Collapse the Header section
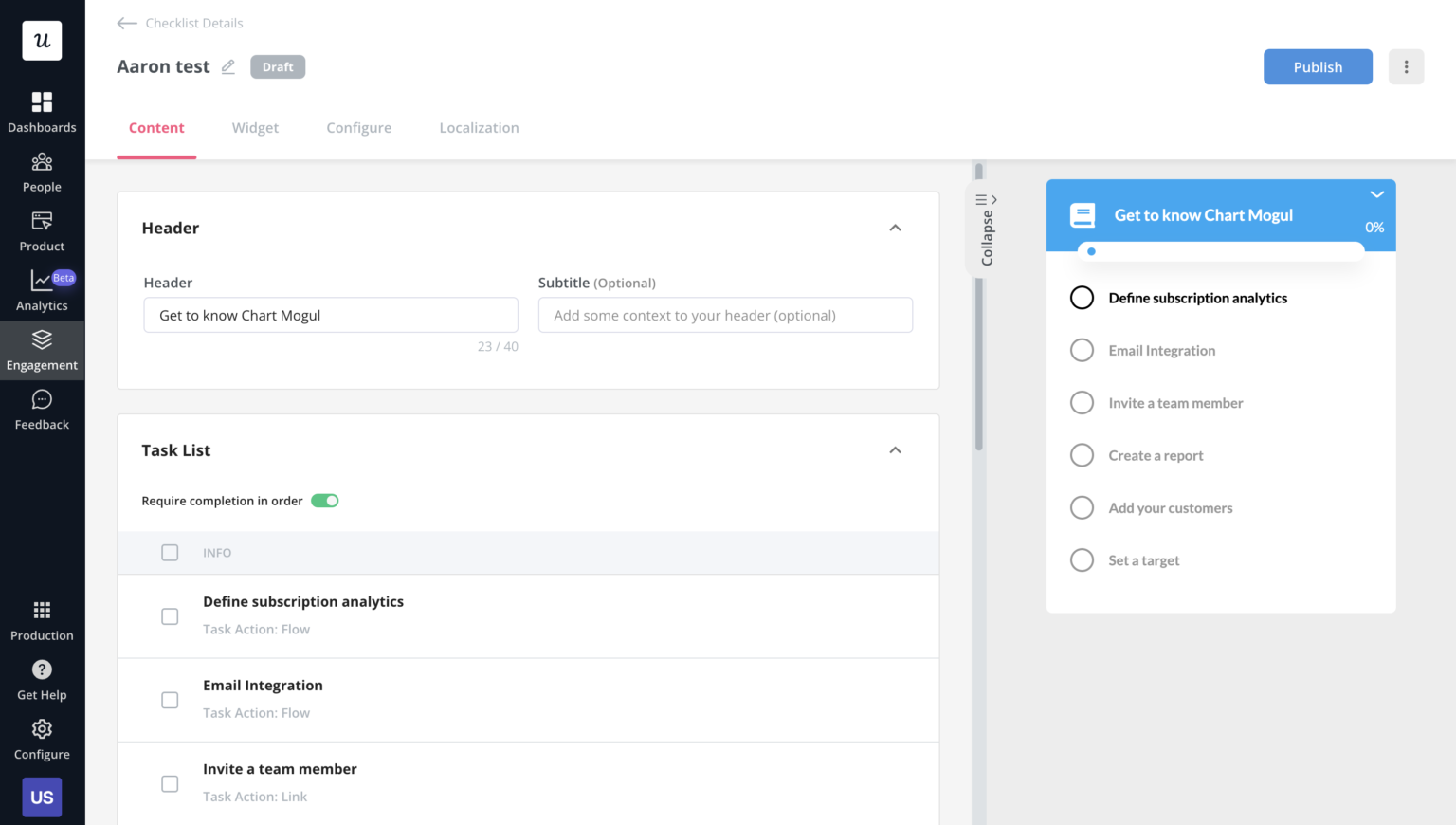Screen dimensions: 1456x825 pos(895,228)
